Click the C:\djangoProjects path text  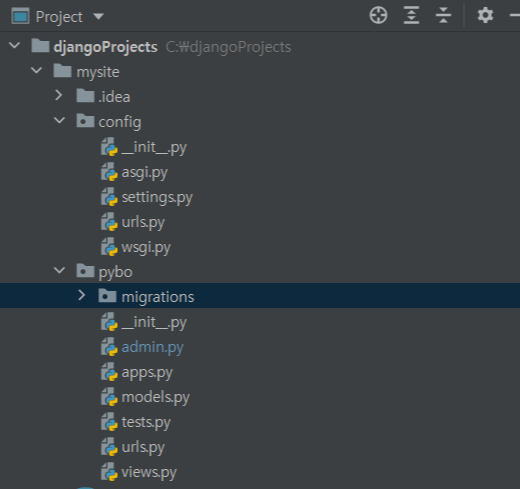tap(228, 47)
